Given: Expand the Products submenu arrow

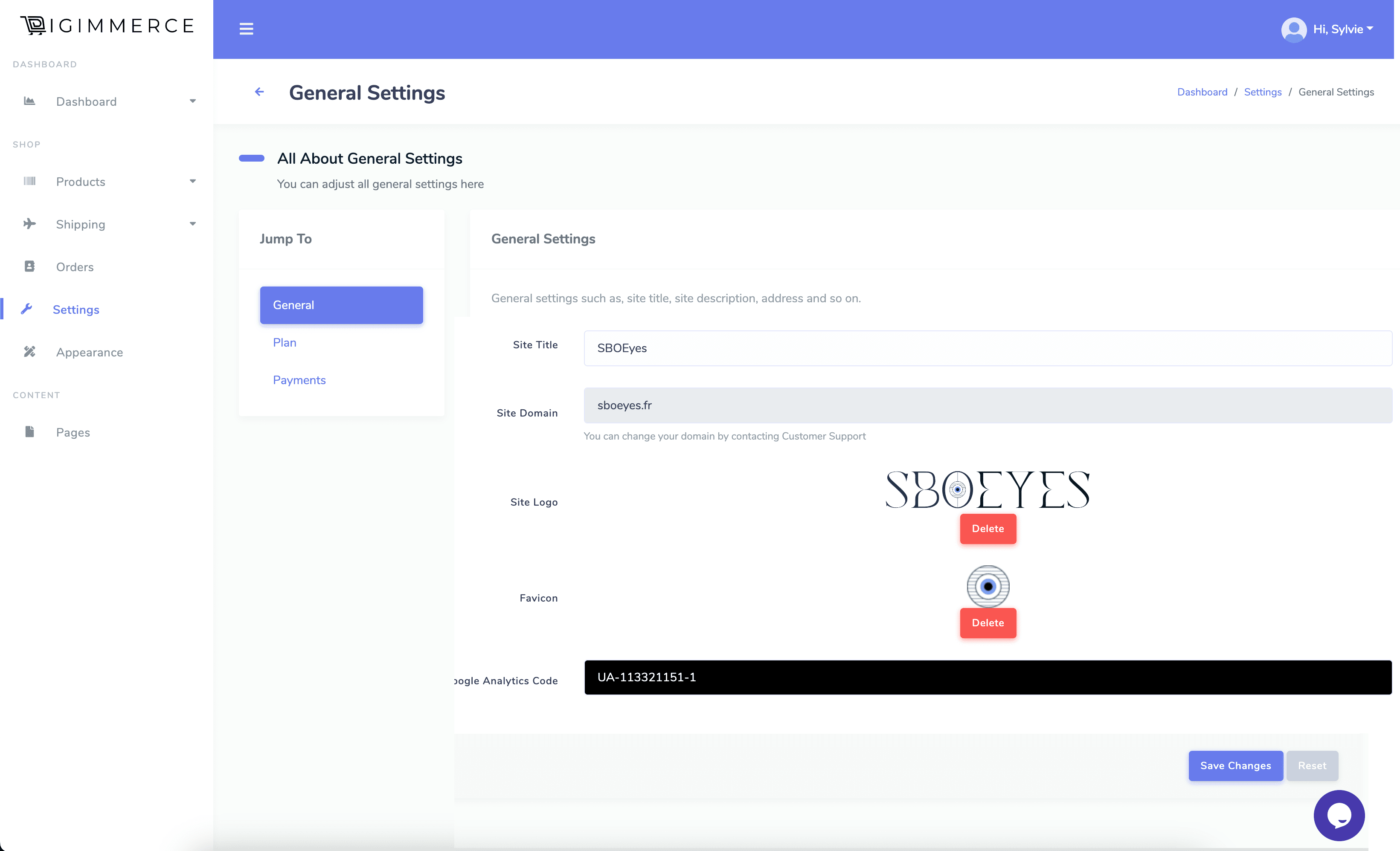Looking at the screenshot, I should click(193, 181).
